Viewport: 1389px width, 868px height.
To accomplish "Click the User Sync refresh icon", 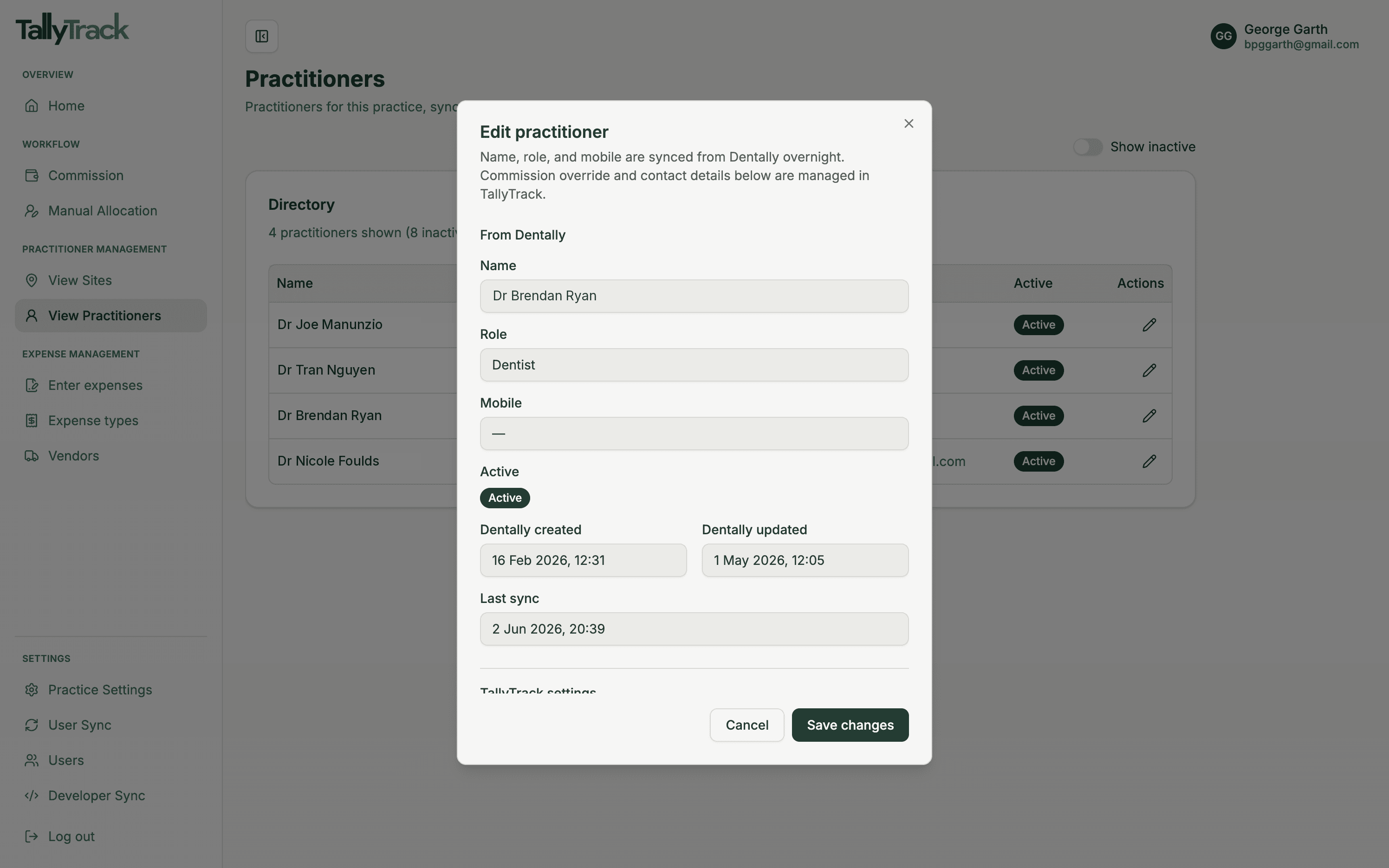I will (32, 725).
